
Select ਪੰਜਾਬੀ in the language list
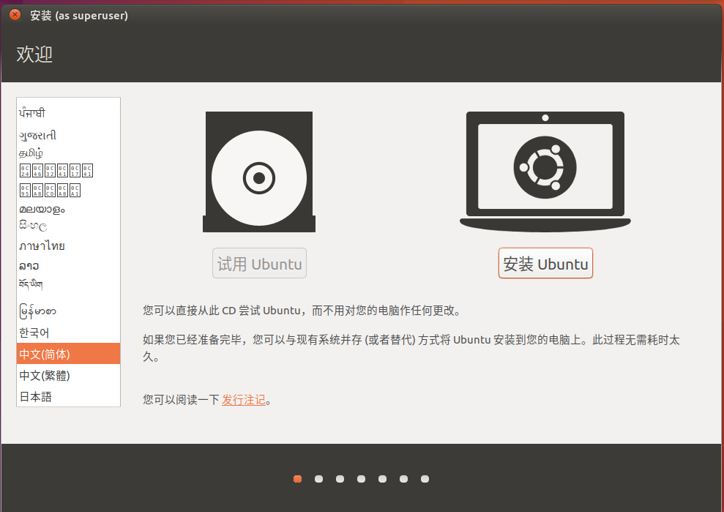(68, 113)
